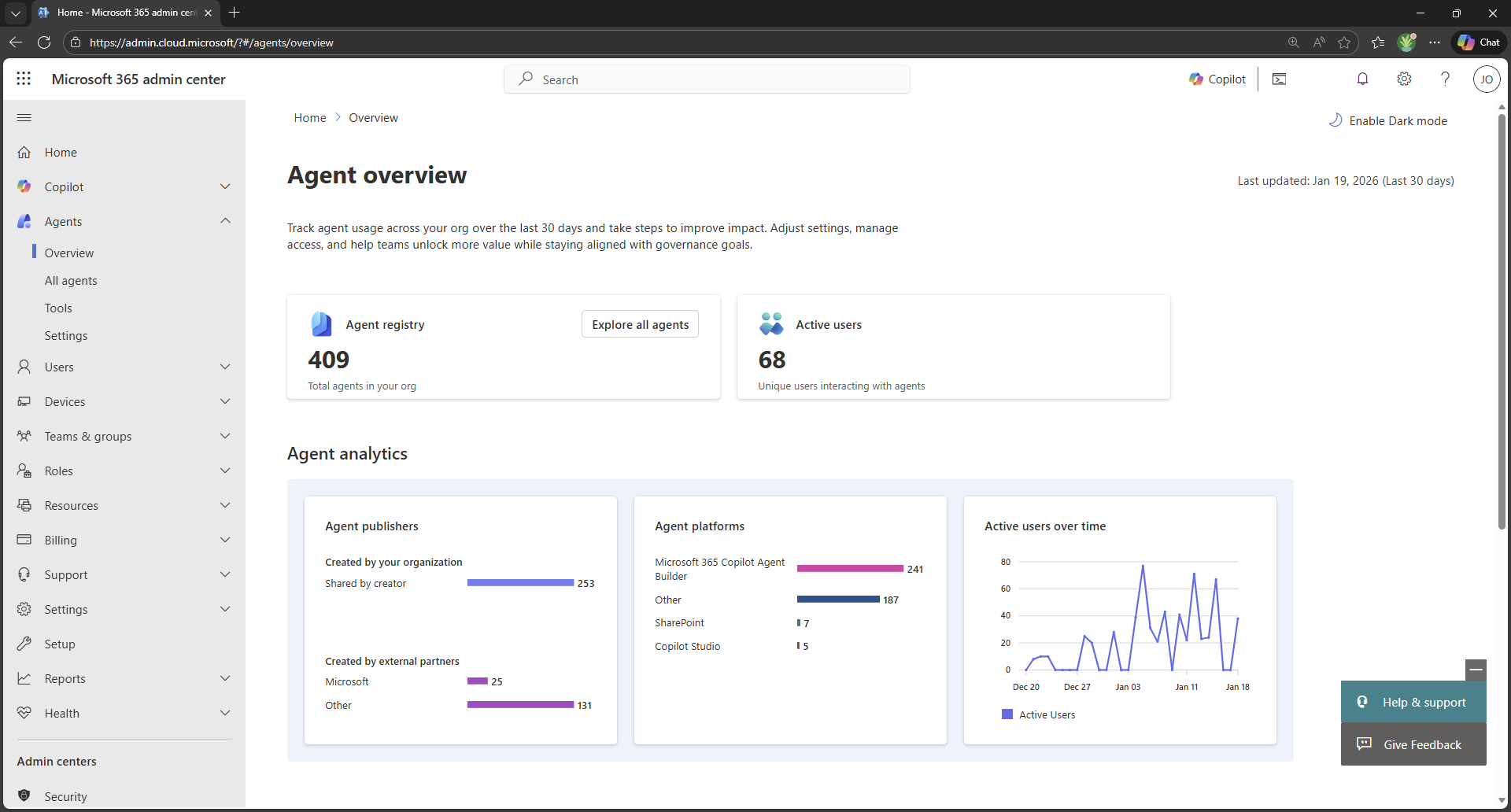The width and height of the screenshot is (1511, 812).
Task: Enable Dark mode toggle
Action: pyautogui.click(x=1388, y=120)
